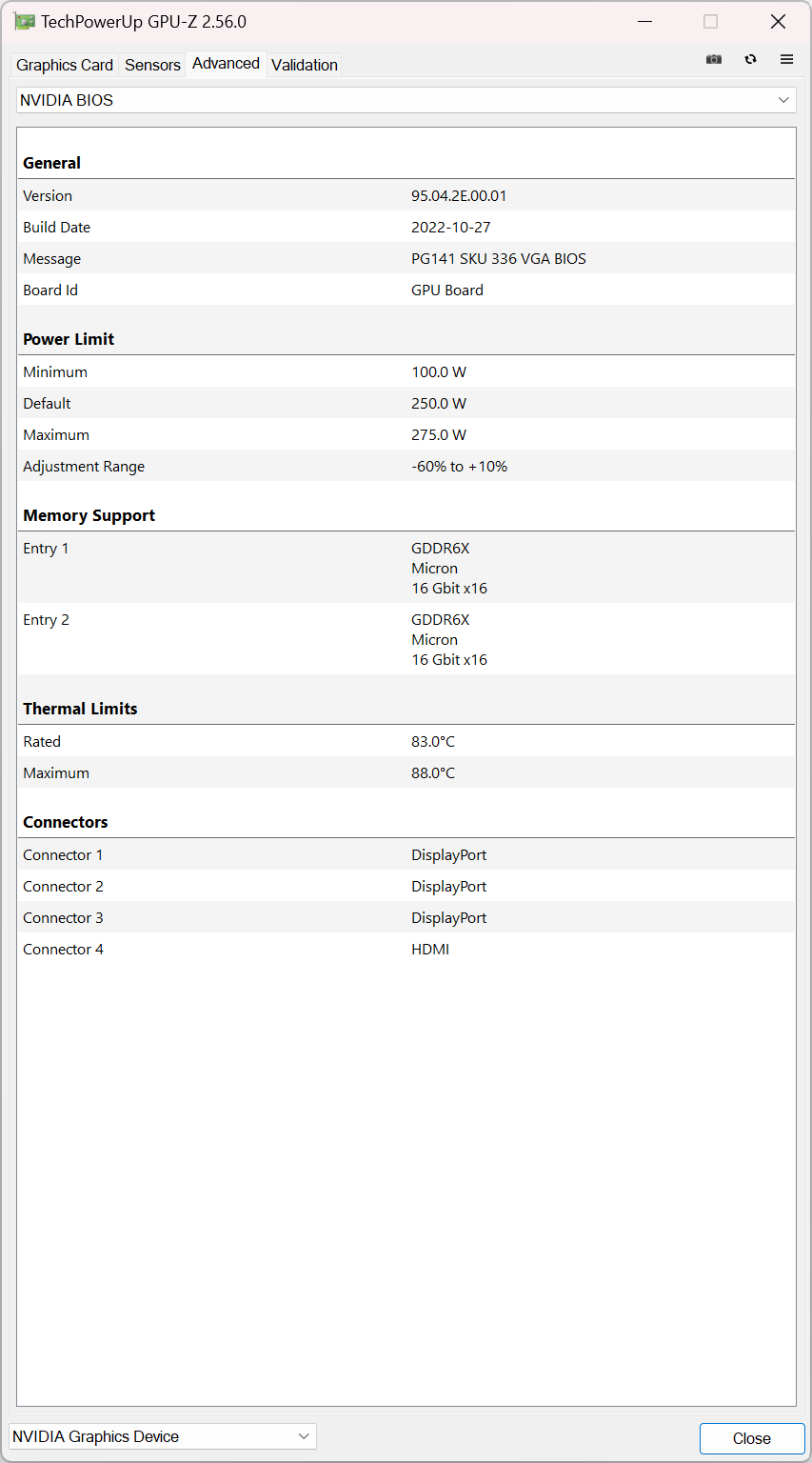Viewport: 812px width, 1463px height.
Task: Click the Build Date row label
Action: coord(56,228)
